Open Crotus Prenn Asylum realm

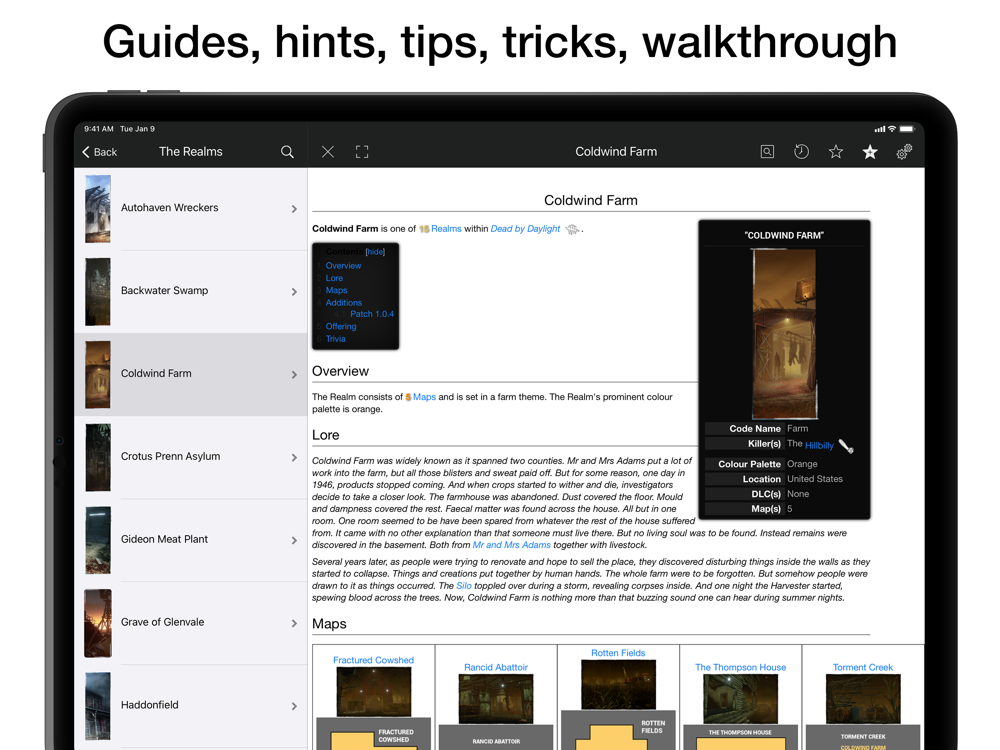point(191,457)
